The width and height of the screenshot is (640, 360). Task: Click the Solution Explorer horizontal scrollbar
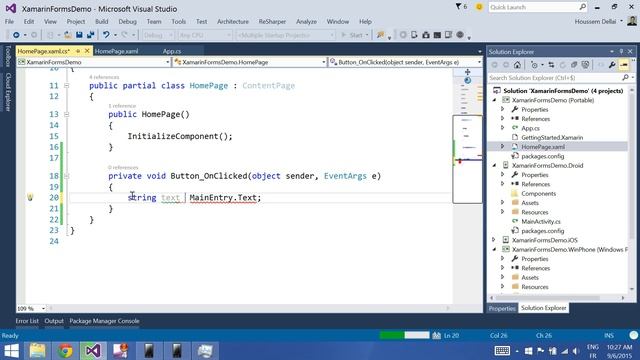click(x=557, y=298)
